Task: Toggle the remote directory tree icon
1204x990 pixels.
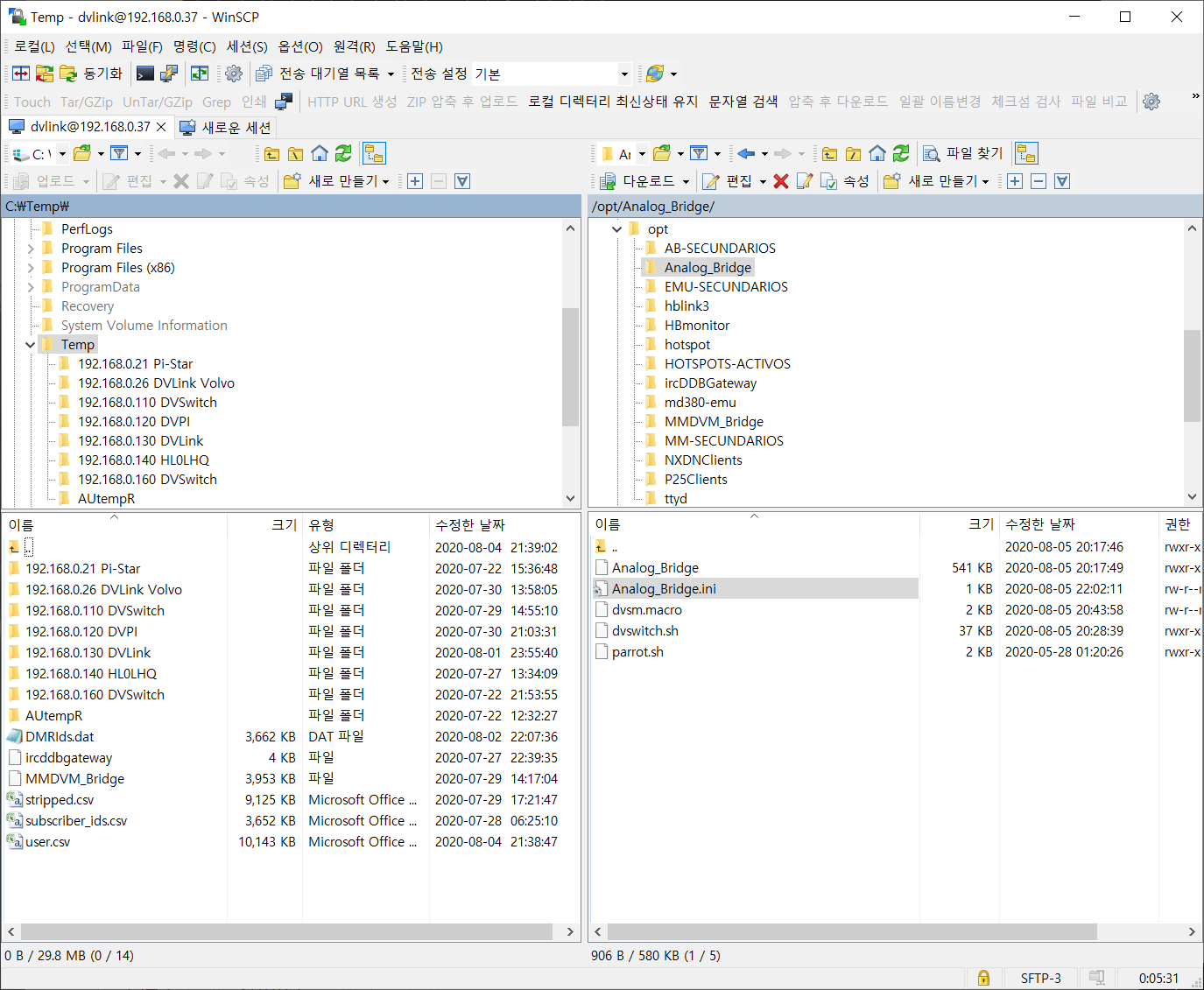Action: [1026, 154]
